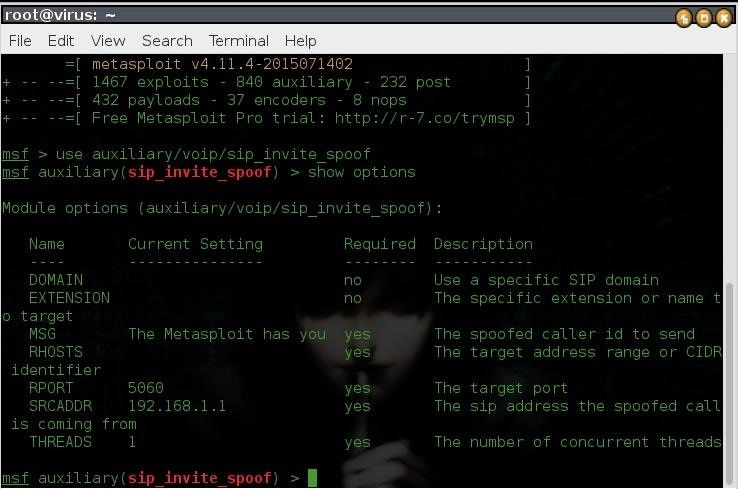Click the MSG setting 'The Metasploit has you'
This screenshot has width=738, height=489.
click(227, 334)
